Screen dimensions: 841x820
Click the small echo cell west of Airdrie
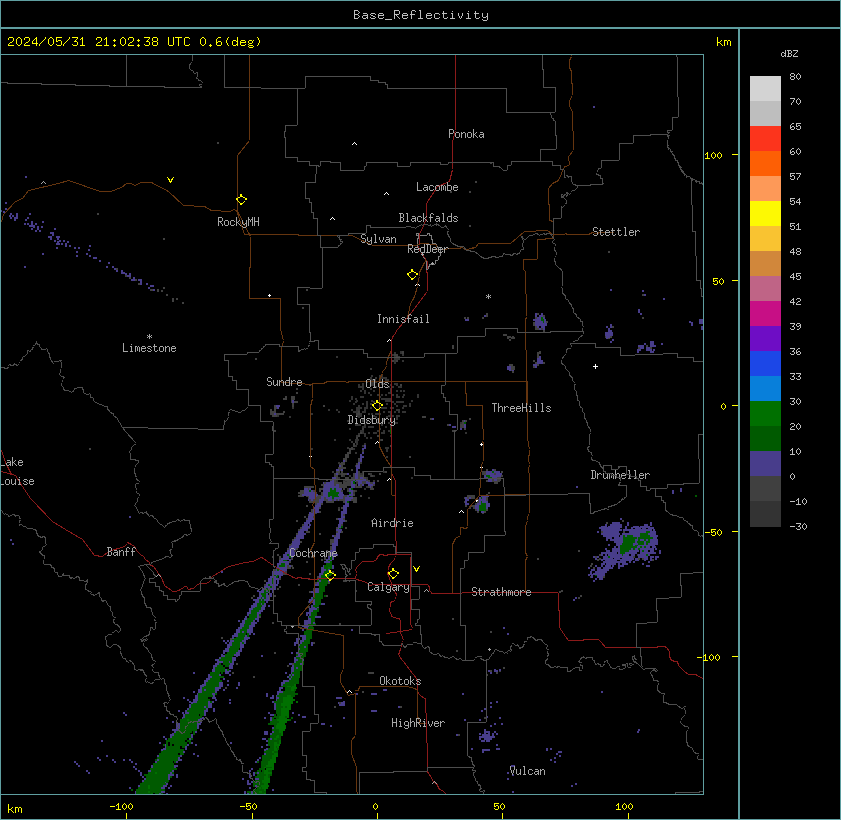coord(331,492)
